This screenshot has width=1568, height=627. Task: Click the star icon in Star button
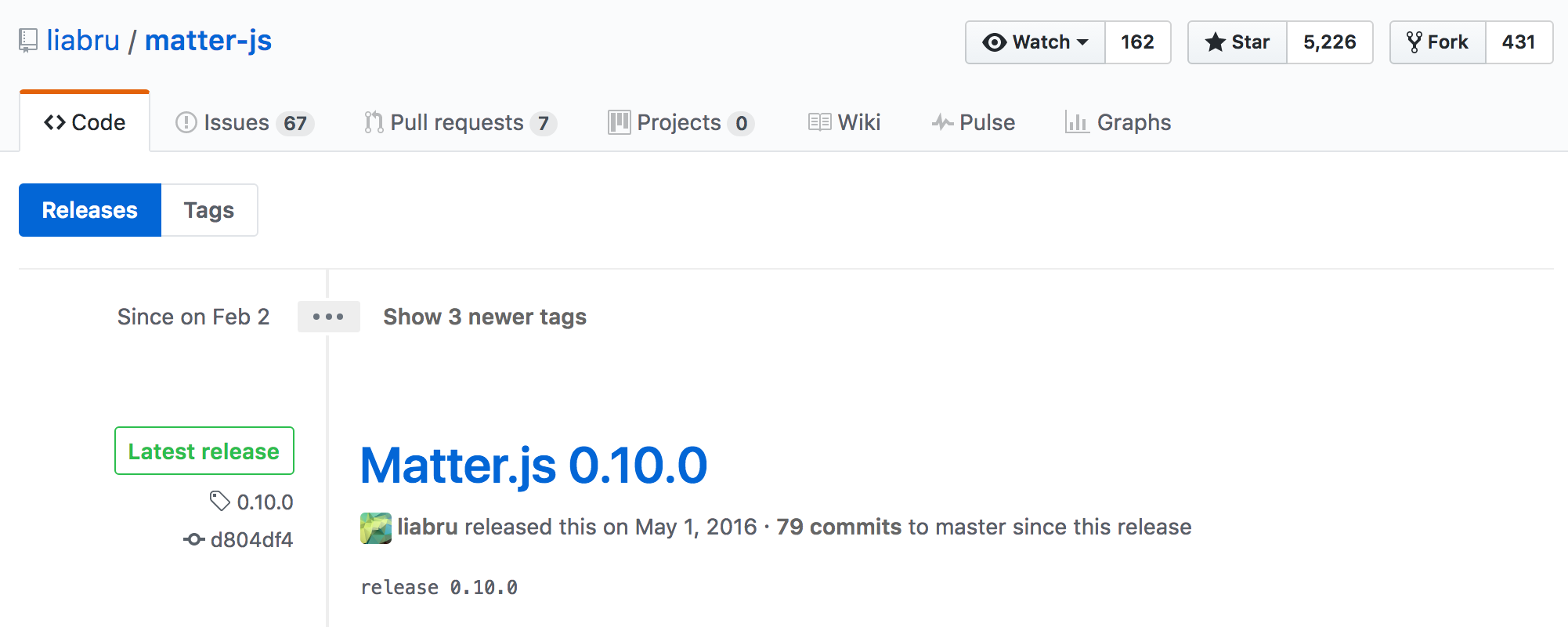click(x=1215, y=42)
